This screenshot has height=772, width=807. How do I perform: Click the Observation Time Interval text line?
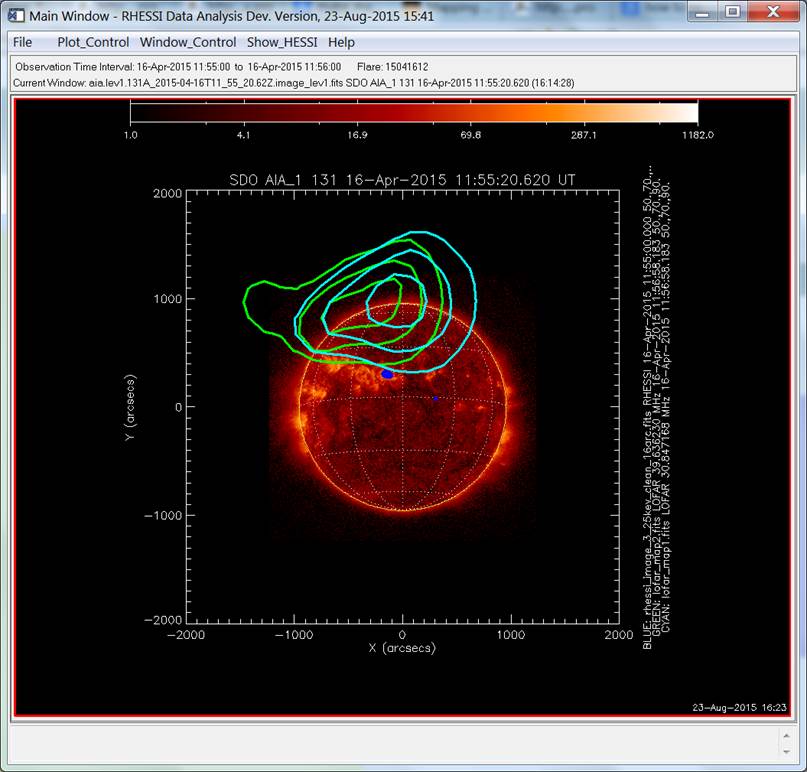point(178,65)
